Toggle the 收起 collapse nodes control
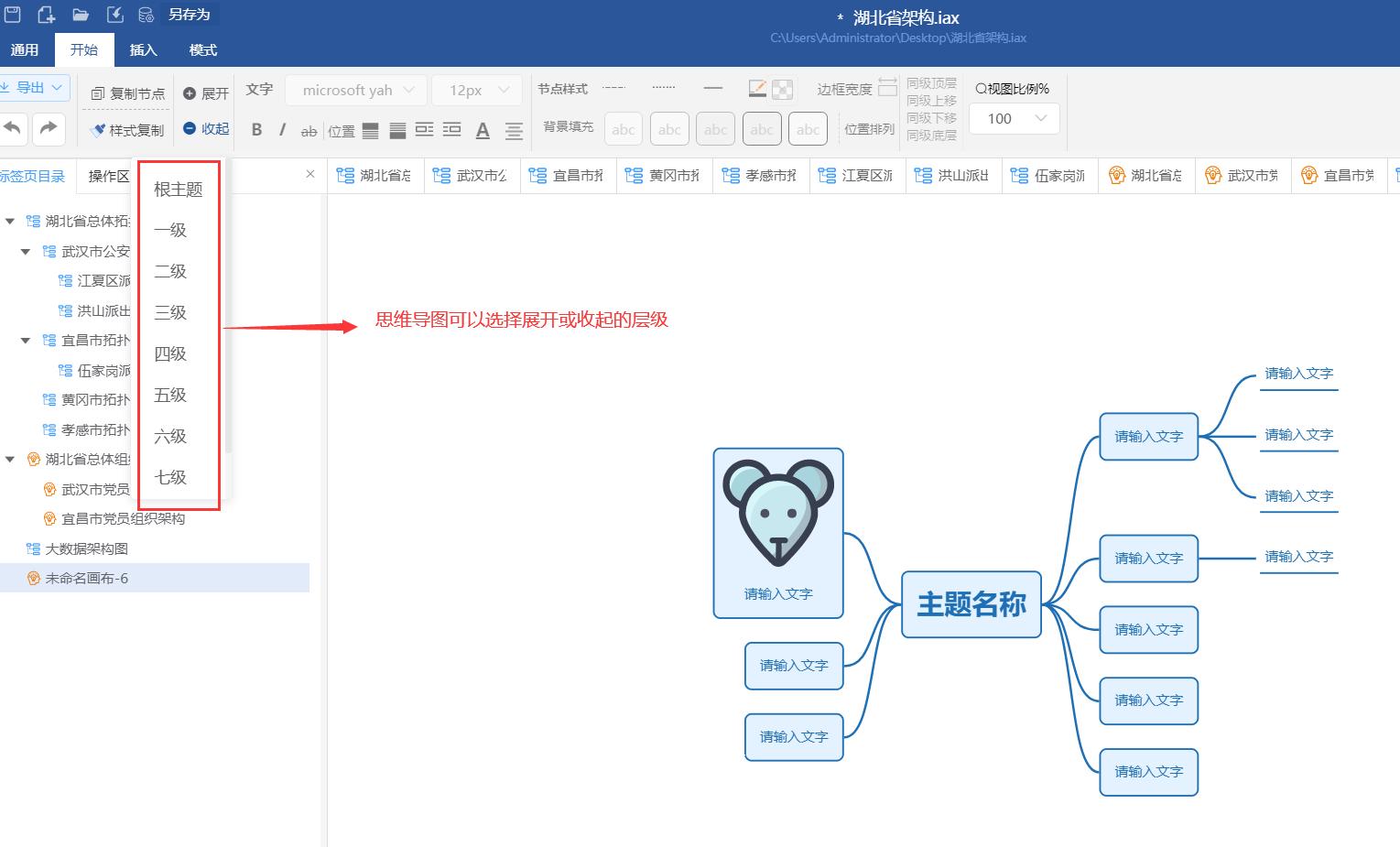1400x847 pixels. point(204,128)
